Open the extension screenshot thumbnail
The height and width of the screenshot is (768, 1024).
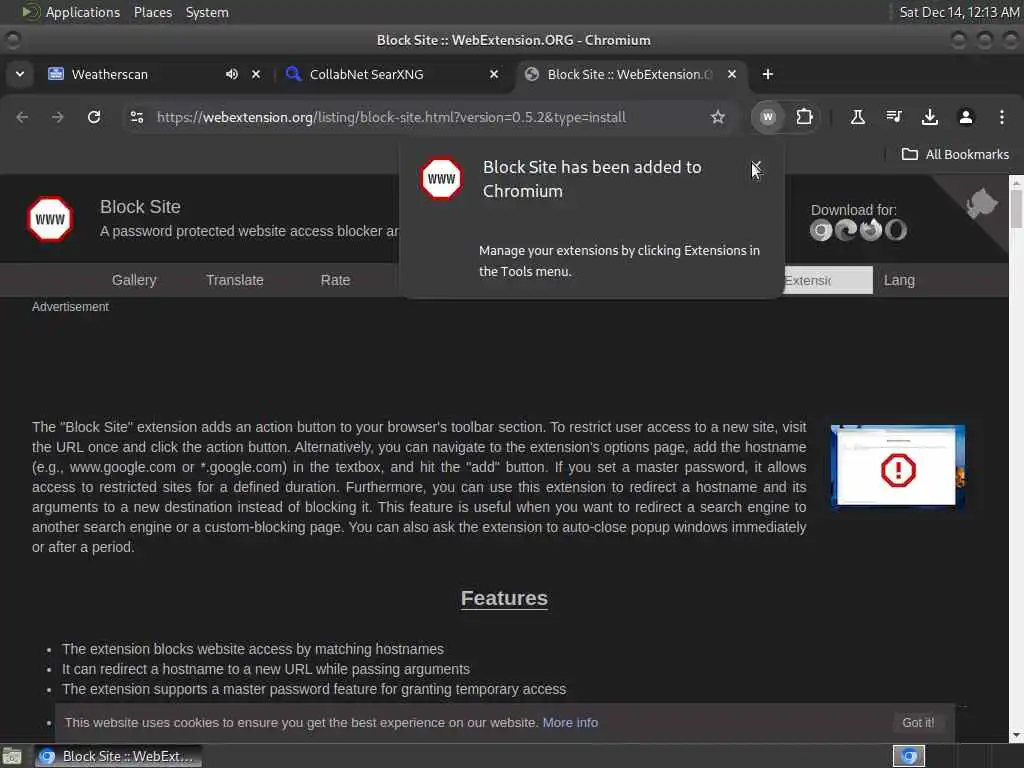pos(898,466)
